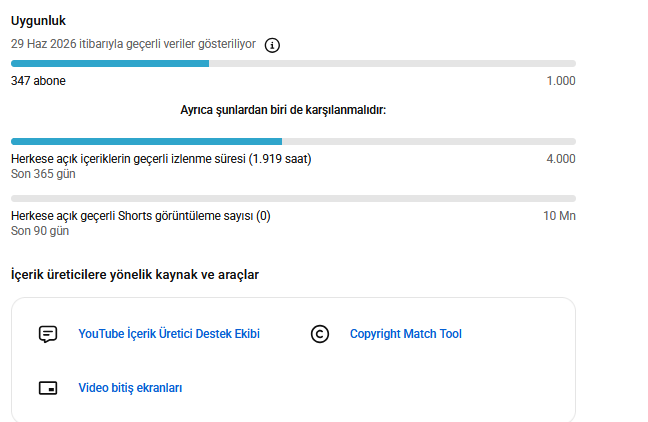Click the Son 90 gün period text
The width and height of the screenshot is (648, 422).
(x=40, y=231)
